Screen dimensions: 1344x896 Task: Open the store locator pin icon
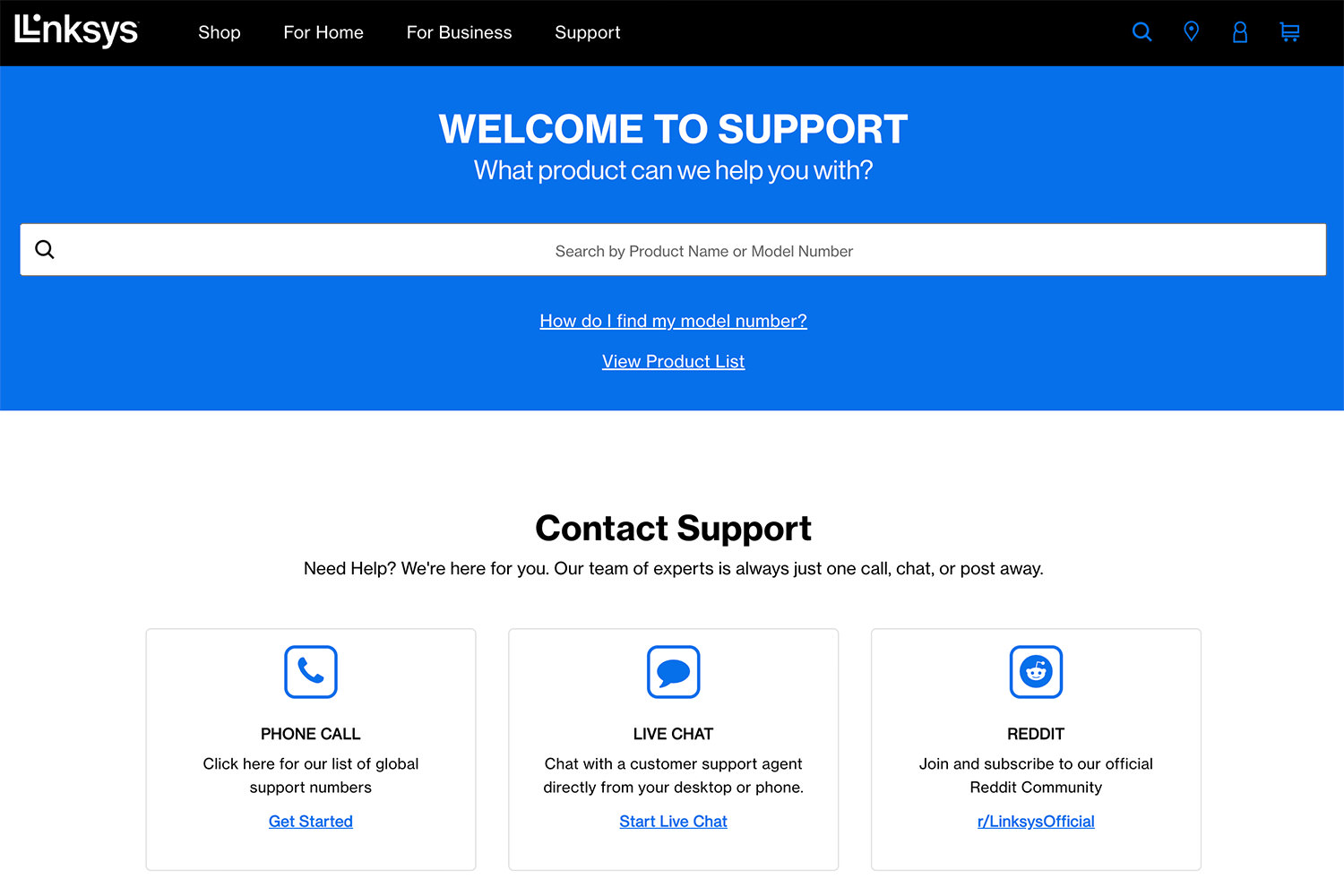point(1191,32)
